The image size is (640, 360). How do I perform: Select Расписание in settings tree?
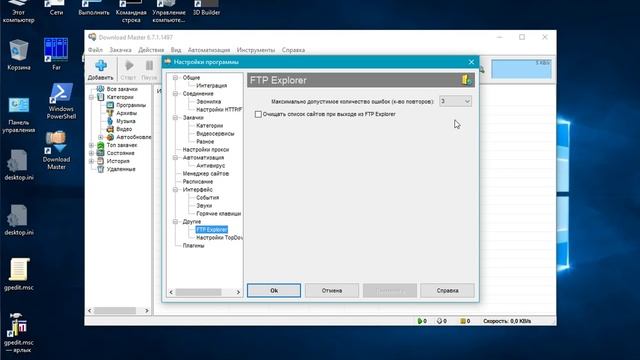(198, 182)
